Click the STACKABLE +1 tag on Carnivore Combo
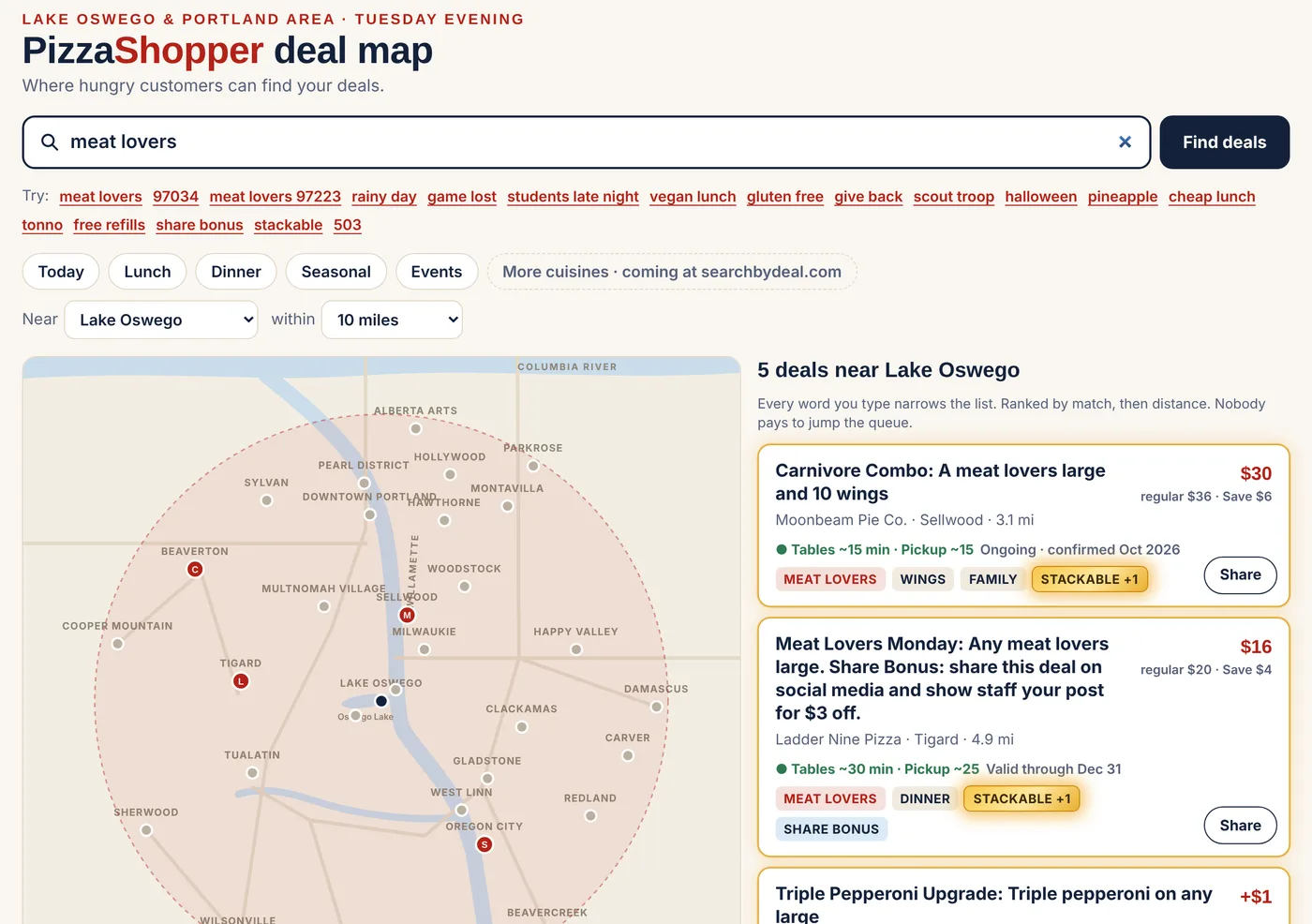Screen dimensions: 1312x924 1089,579
